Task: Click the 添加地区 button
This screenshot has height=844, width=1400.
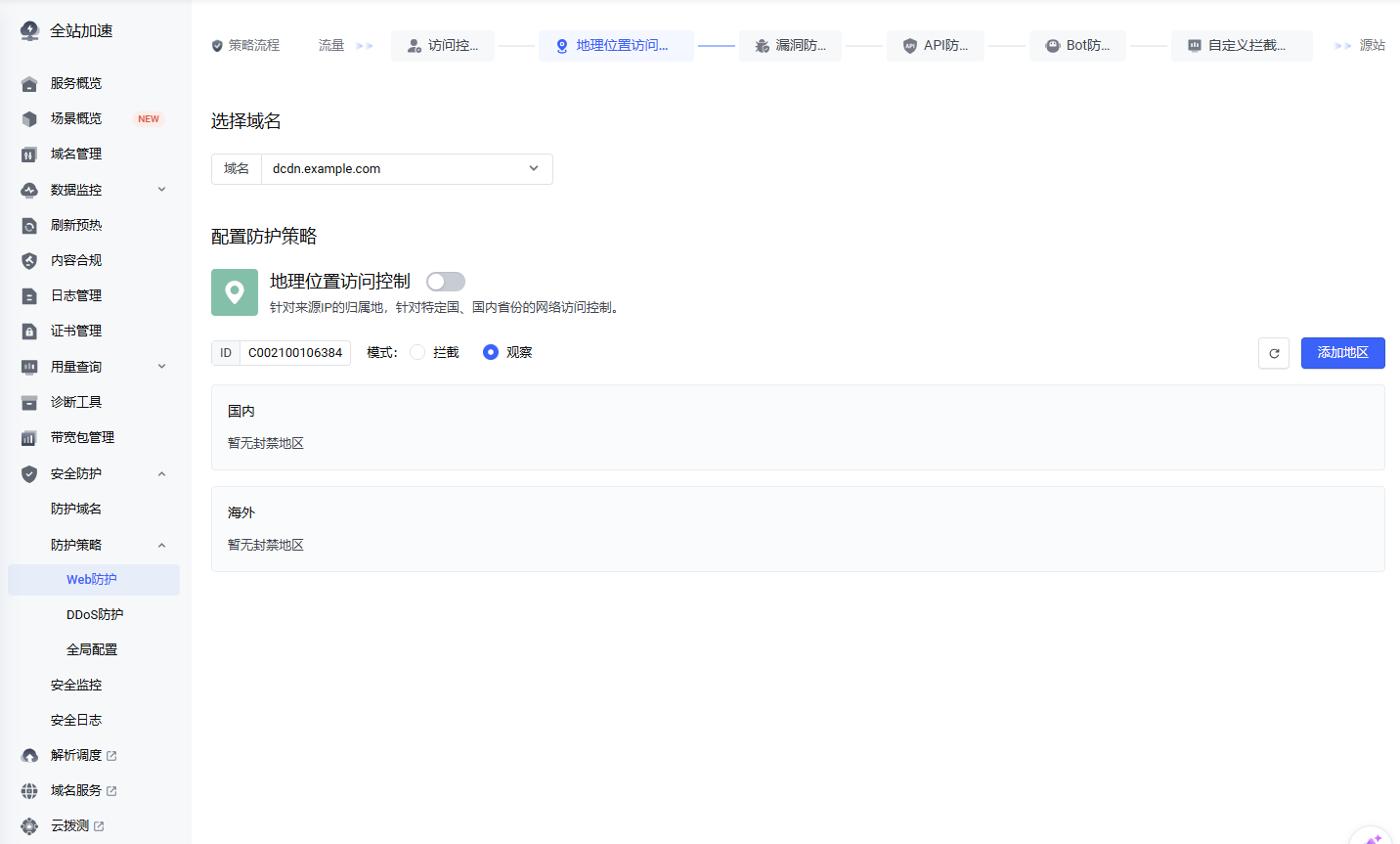Action: pyautogui.click(x=1342, y=353)
